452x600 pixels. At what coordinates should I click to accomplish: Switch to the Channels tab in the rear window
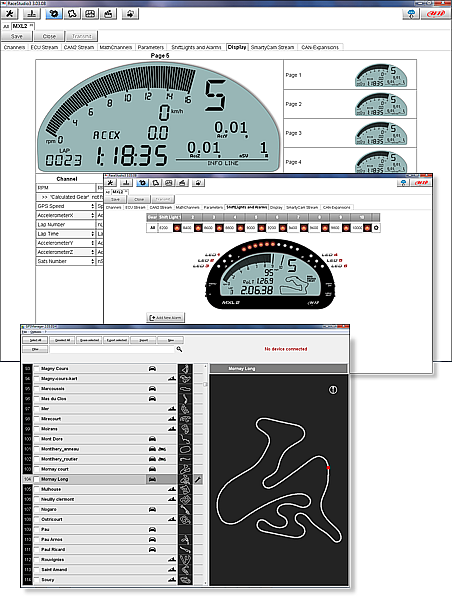click(15, 47)
